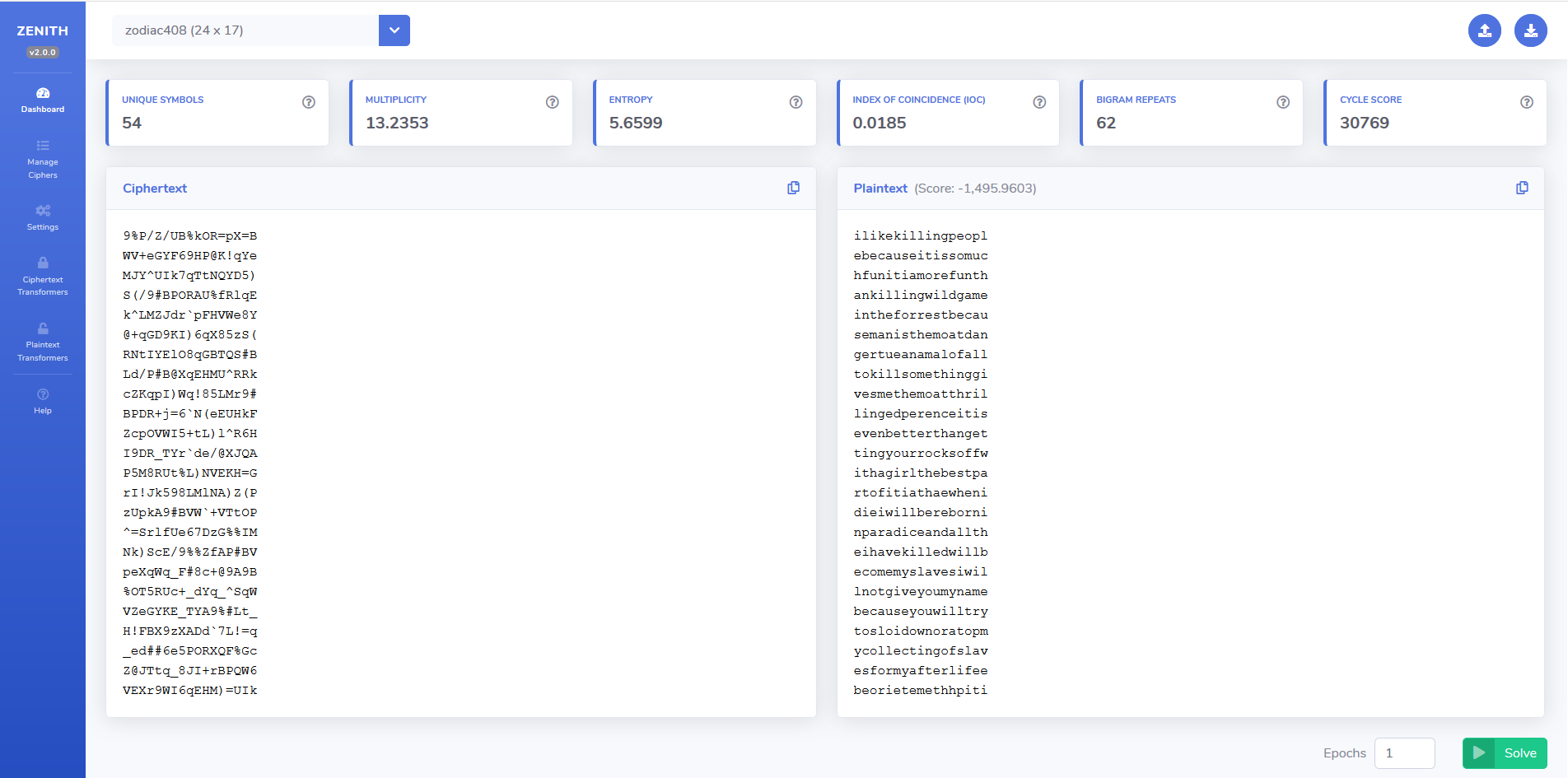The height and width of the screenshot is (778, 1568).
Task: Click the IOC value 0.0185
Action: click(880, 123)
